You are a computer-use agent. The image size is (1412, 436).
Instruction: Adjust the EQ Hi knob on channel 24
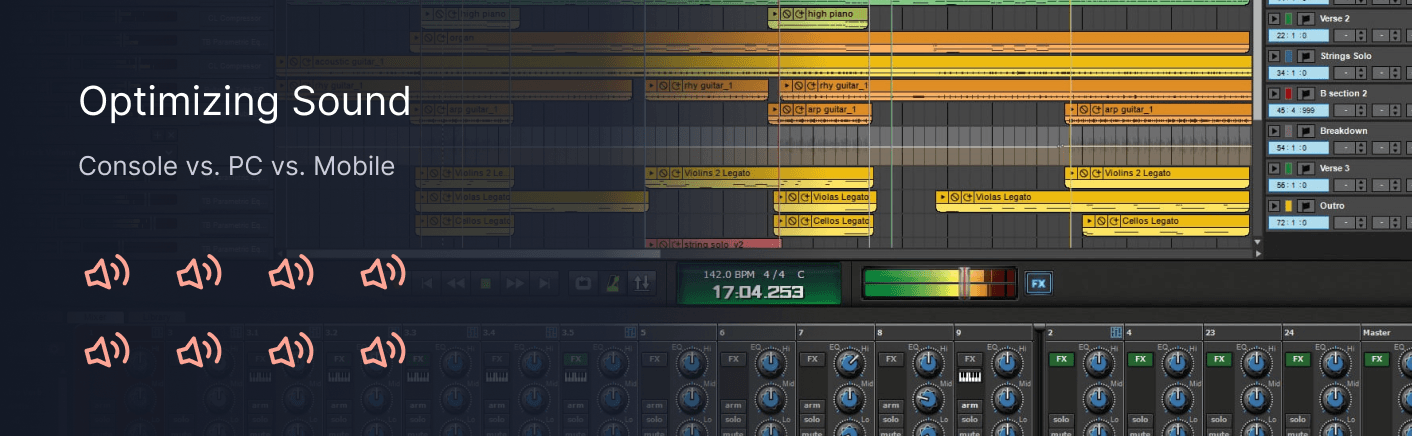pyautogui.click(x=1334, y=362)
